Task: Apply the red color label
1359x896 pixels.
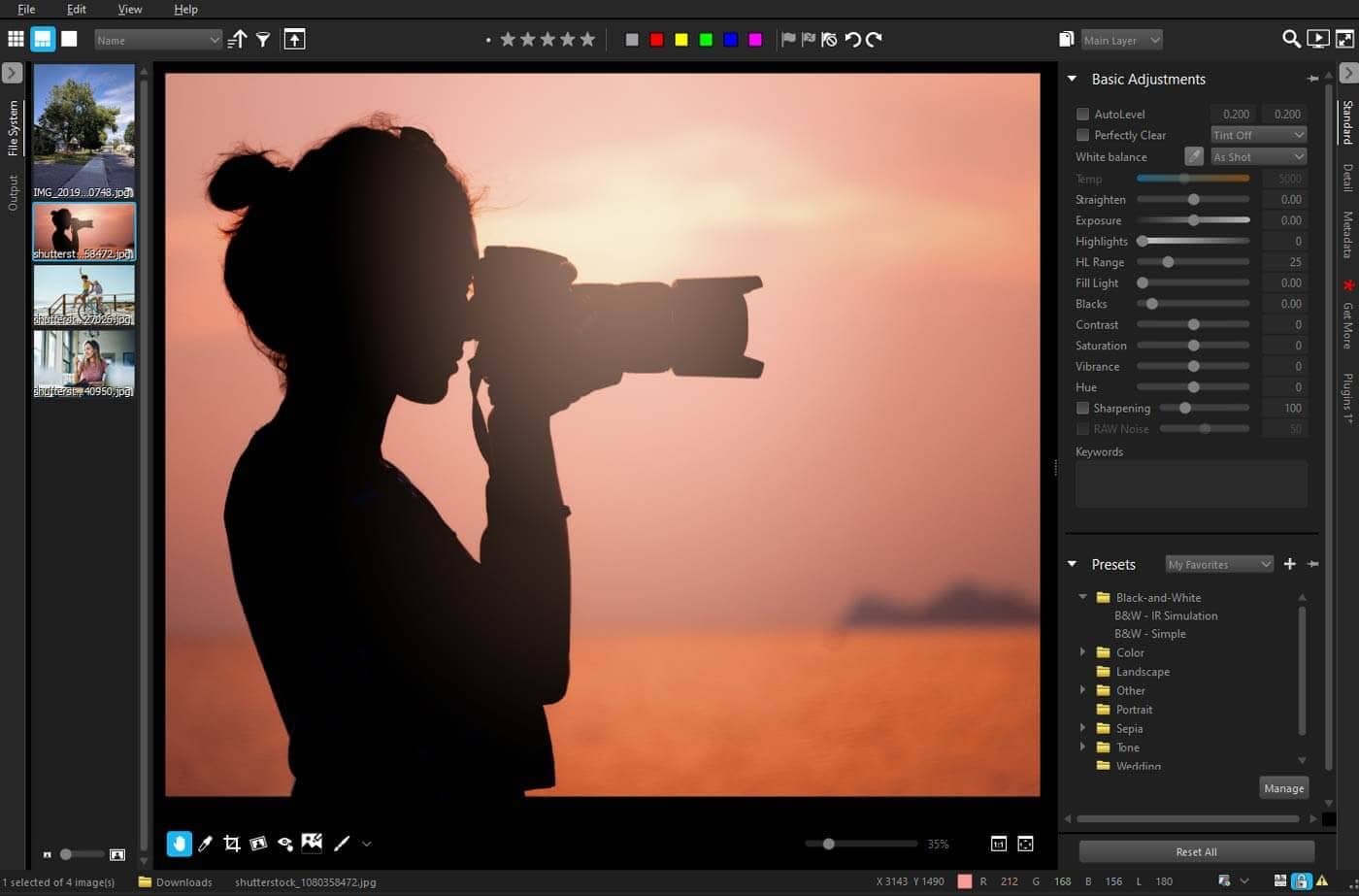Action: pyautogui.click(x=657, y=40)
